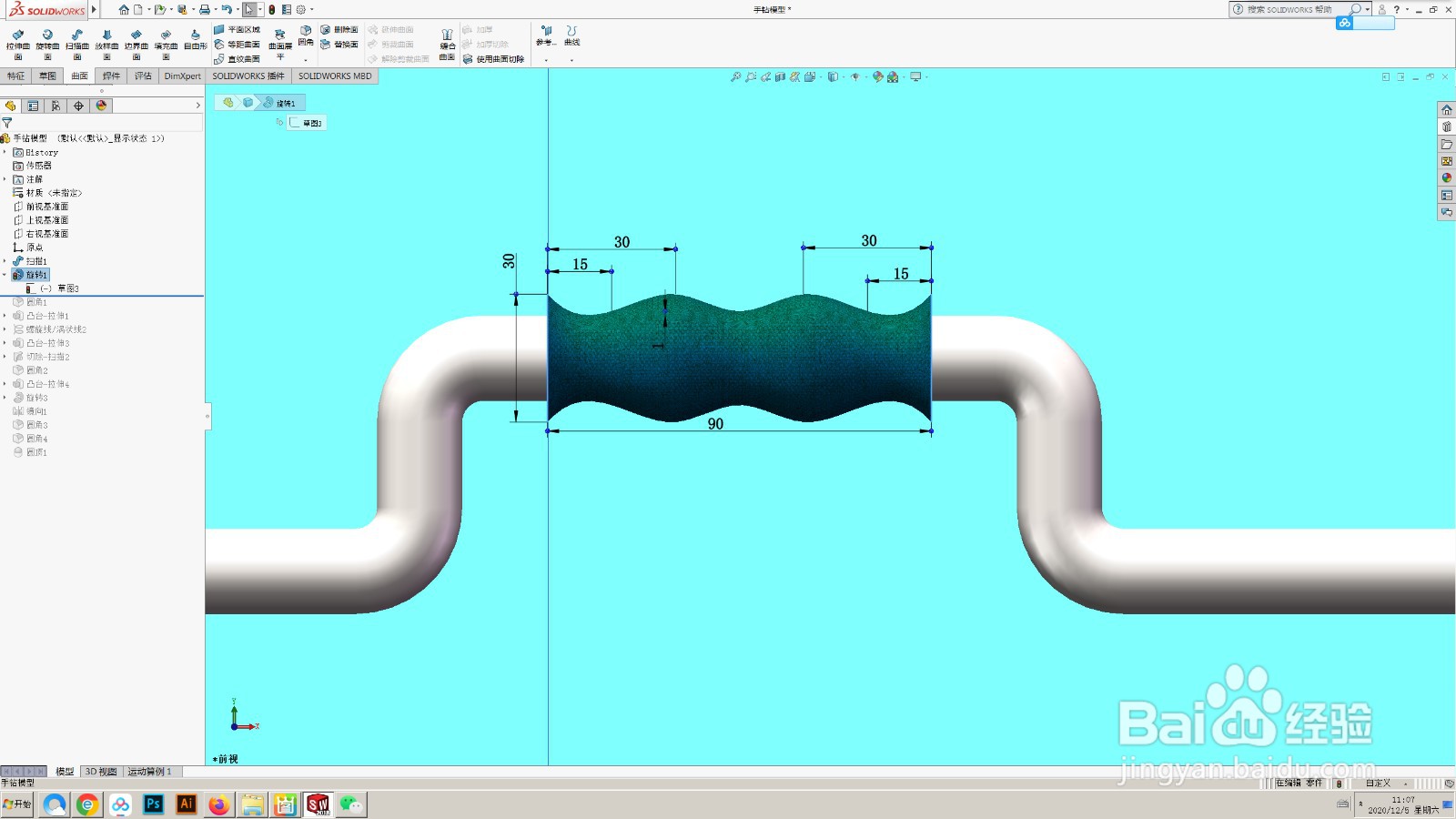Expand the 扫描1 sweep feature
Image resolution: width=1456 pixels, height=819 pixels.
(x=5, y=262)
